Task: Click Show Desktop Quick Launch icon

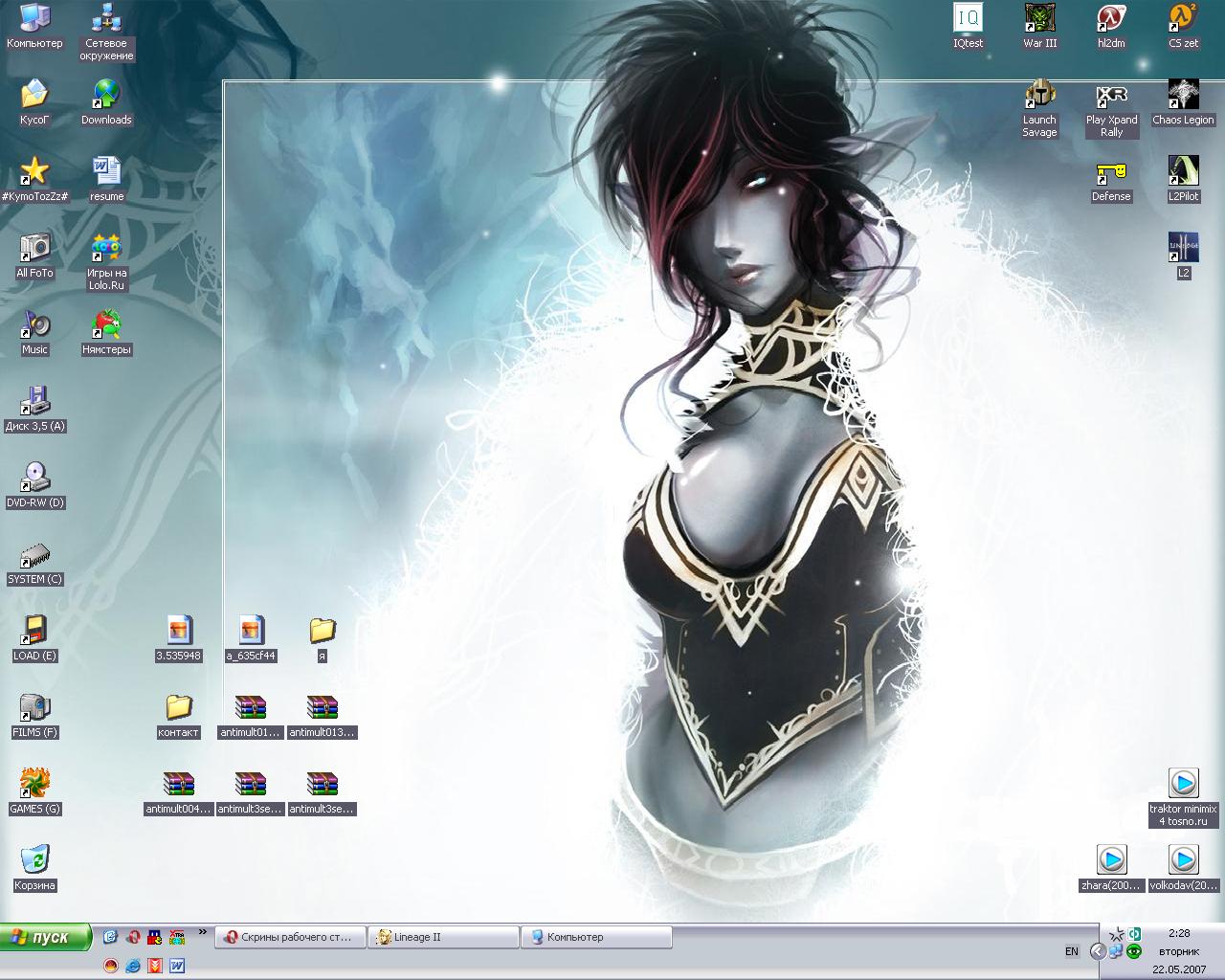Action: [x=111, y=937]
